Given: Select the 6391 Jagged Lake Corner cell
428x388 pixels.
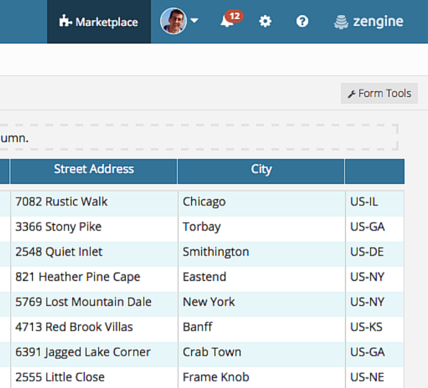Looking at the screenshot, I should click(x=94, y=354).
